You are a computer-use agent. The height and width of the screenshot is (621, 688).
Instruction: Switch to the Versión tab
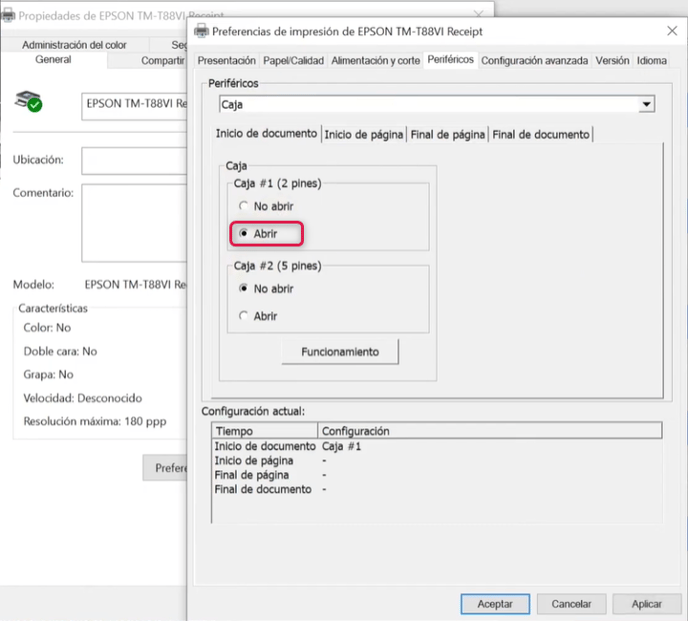coord(612,61)
